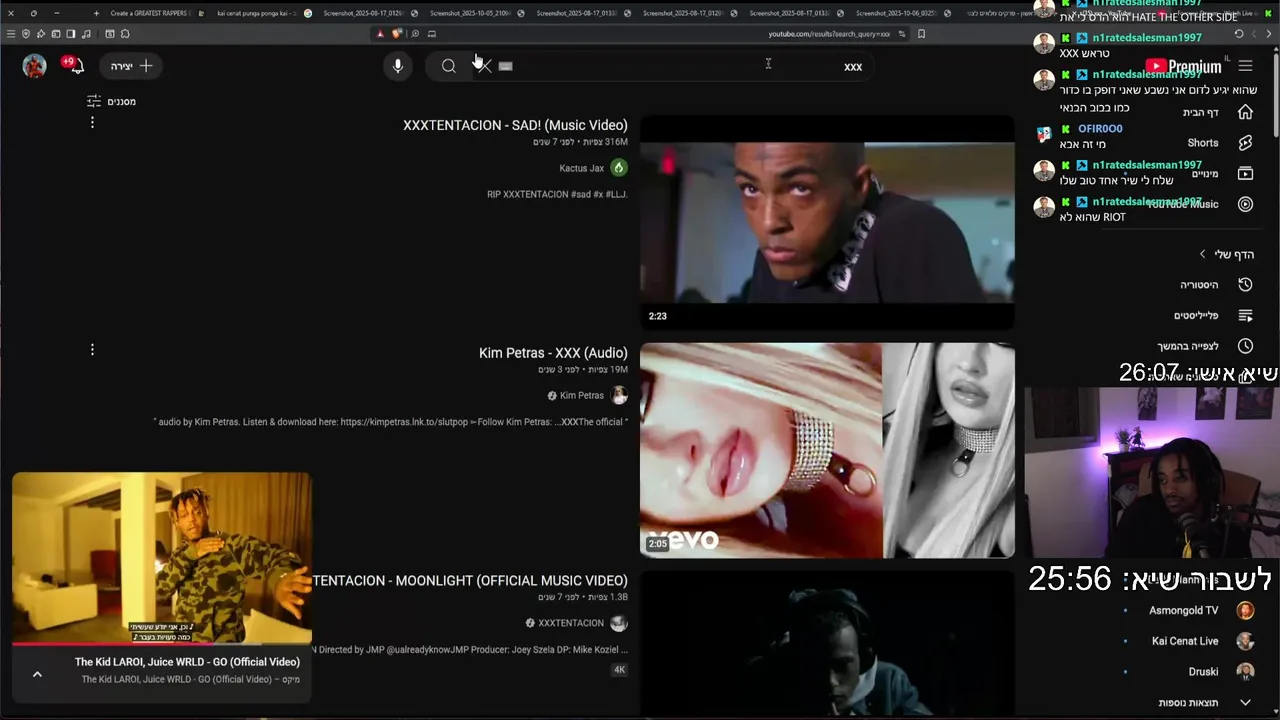Image resolution: width=1280 pixels, height=720 pixels.
Task: Open the Kactus Jax channel avatar
Action: pos(619,168)
